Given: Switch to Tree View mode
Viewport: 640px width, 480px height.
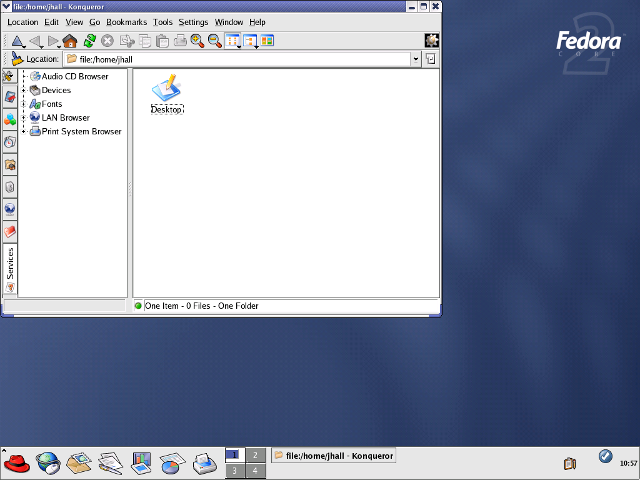Looking at the screenshot, I should tap(250, 41).
